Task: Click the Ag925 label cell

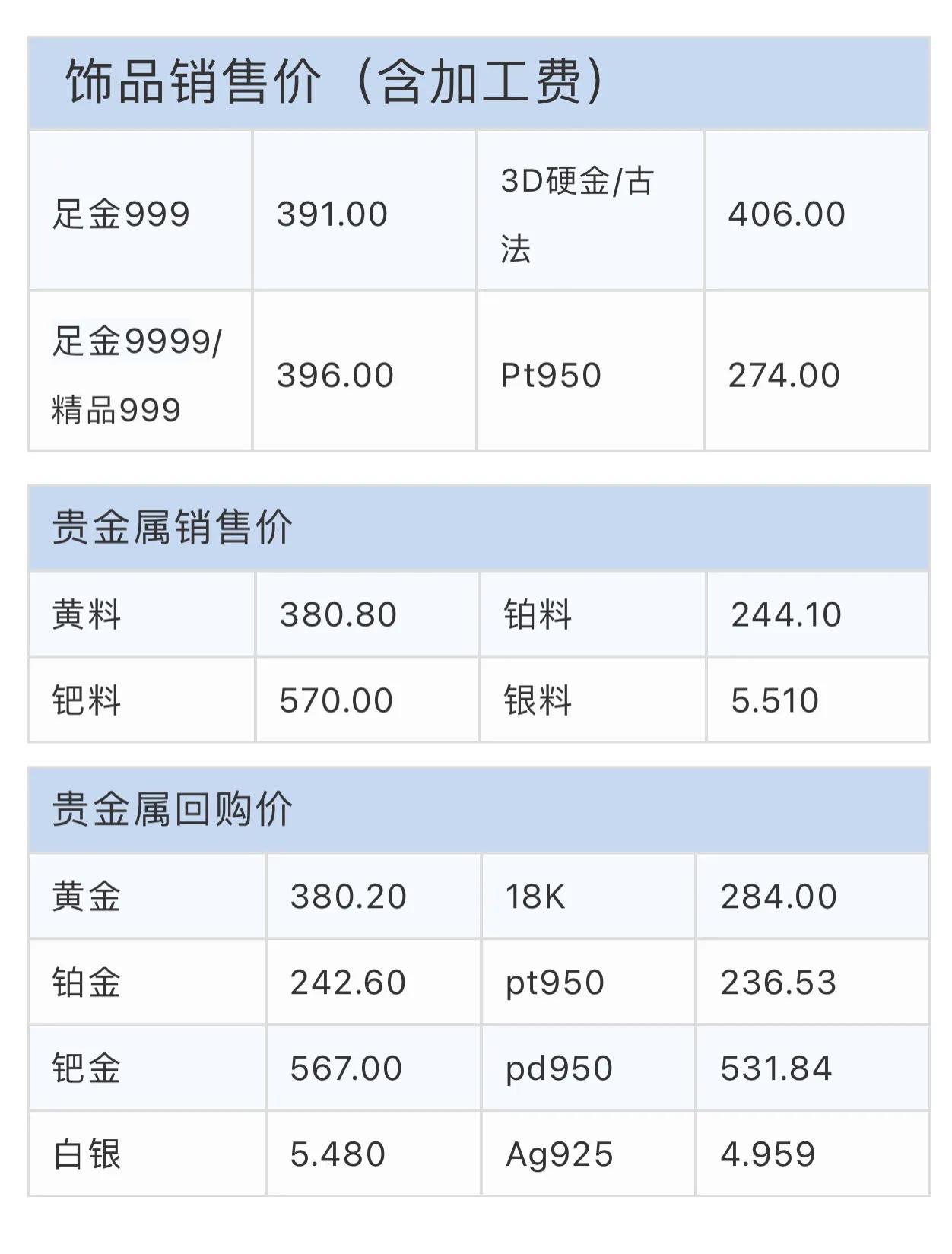Action: (x=559, y=1154)
